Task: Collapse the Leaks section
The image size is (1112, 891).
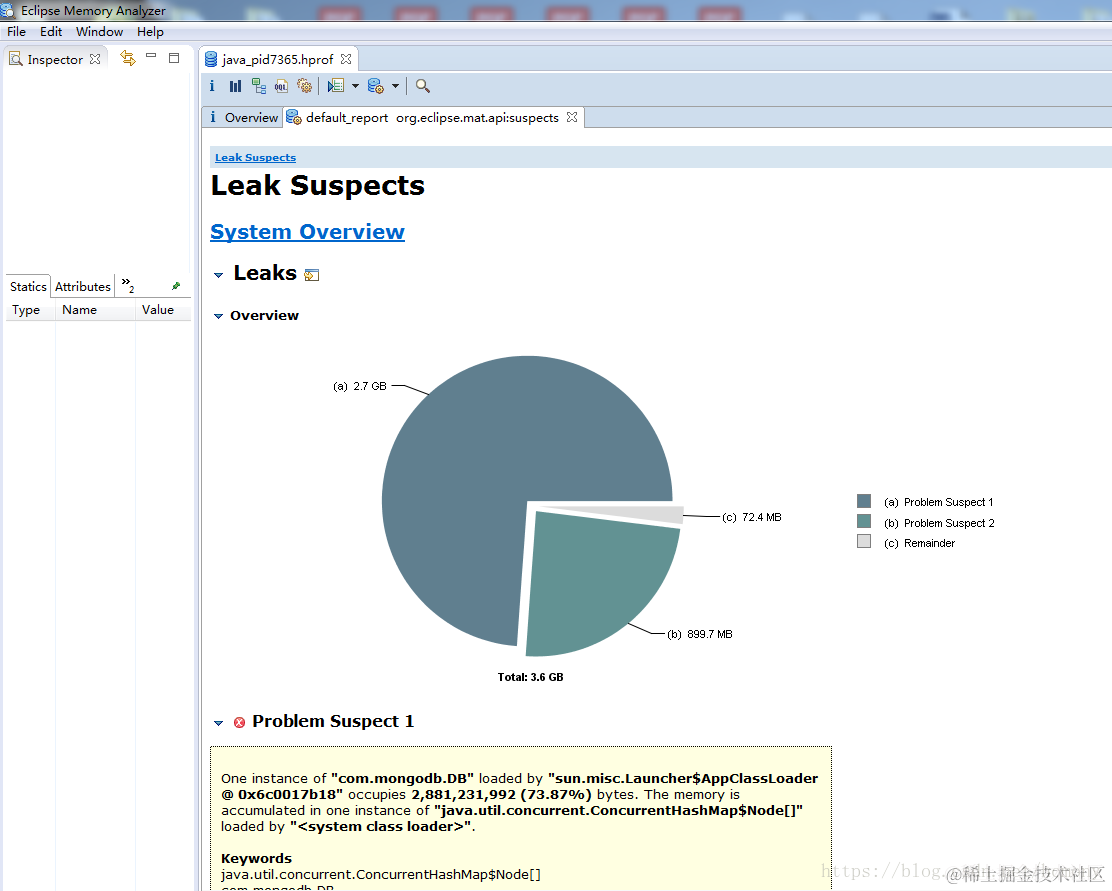Action: pyautogui.click(x=218, y=275)
